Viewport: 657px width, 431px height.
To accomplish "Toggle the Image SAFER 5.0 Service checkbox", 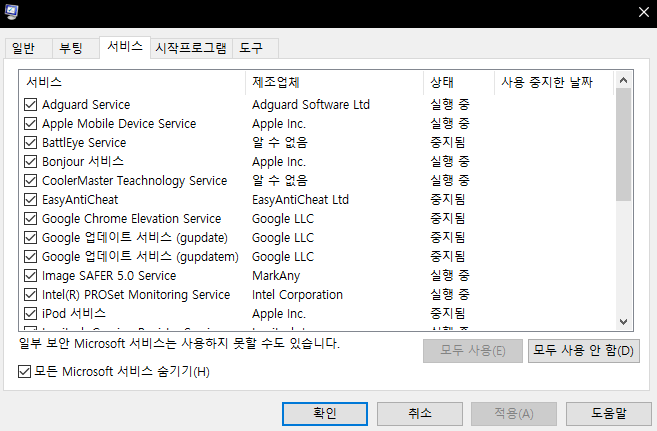I will 30,276.
